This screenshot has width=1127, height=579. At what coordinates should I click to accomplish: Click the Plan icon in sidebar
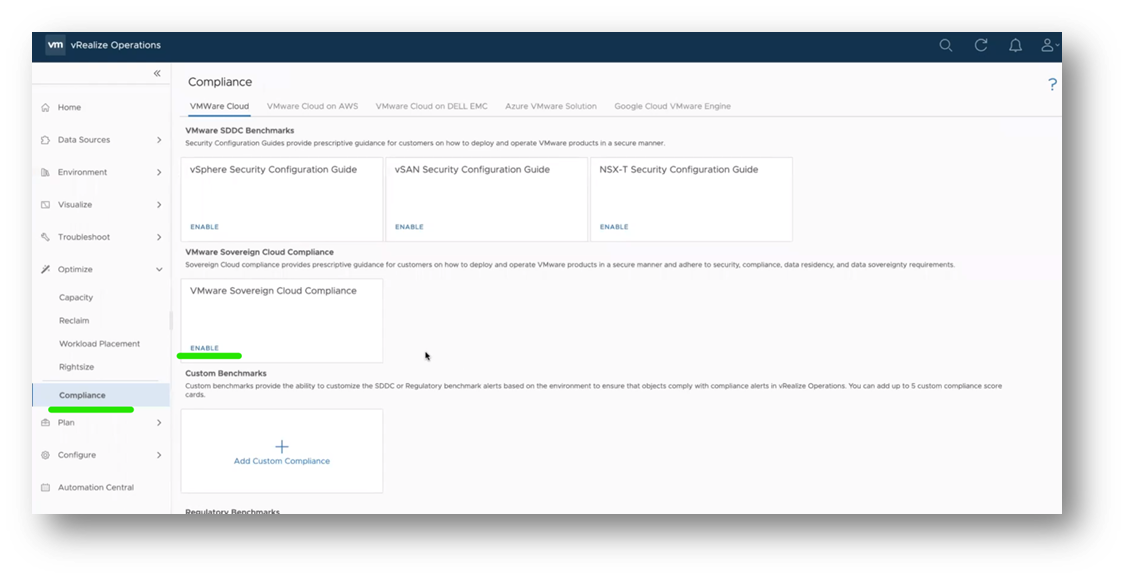(45, 422)
